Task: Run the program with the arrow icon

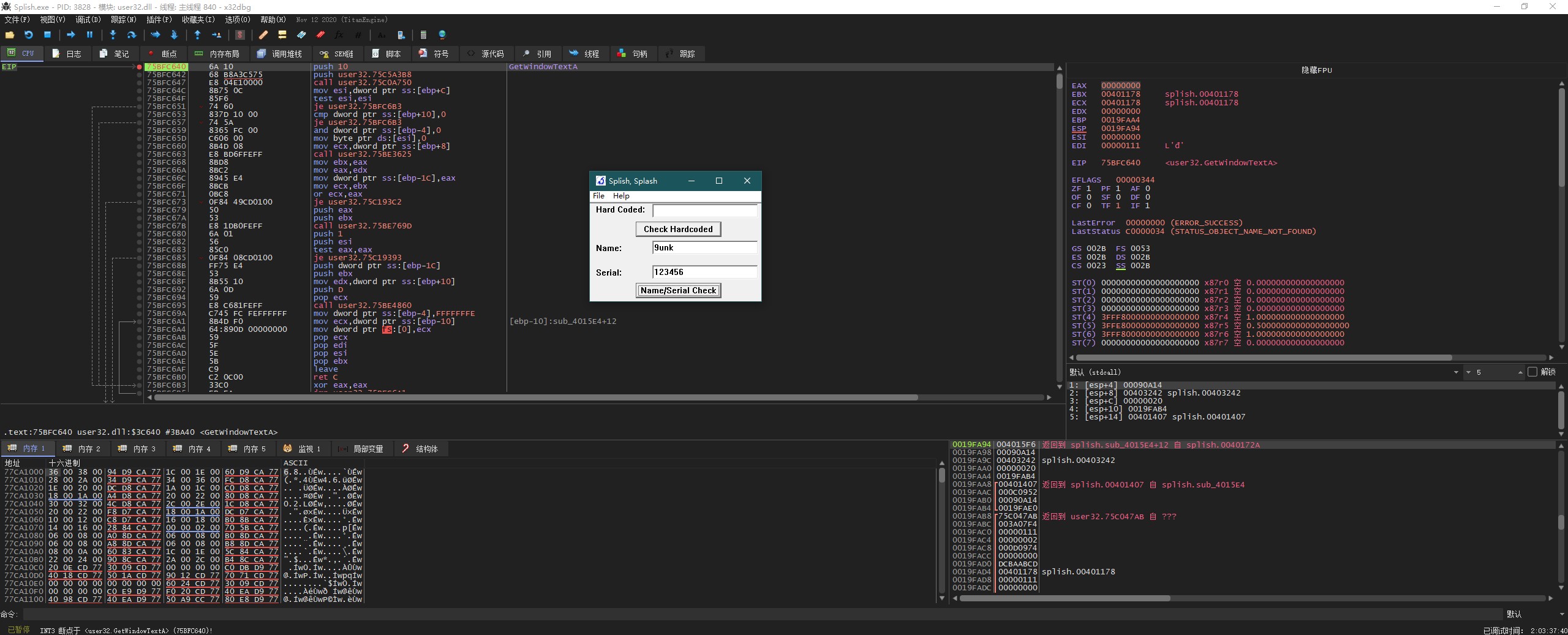Action: coord(70,35)
